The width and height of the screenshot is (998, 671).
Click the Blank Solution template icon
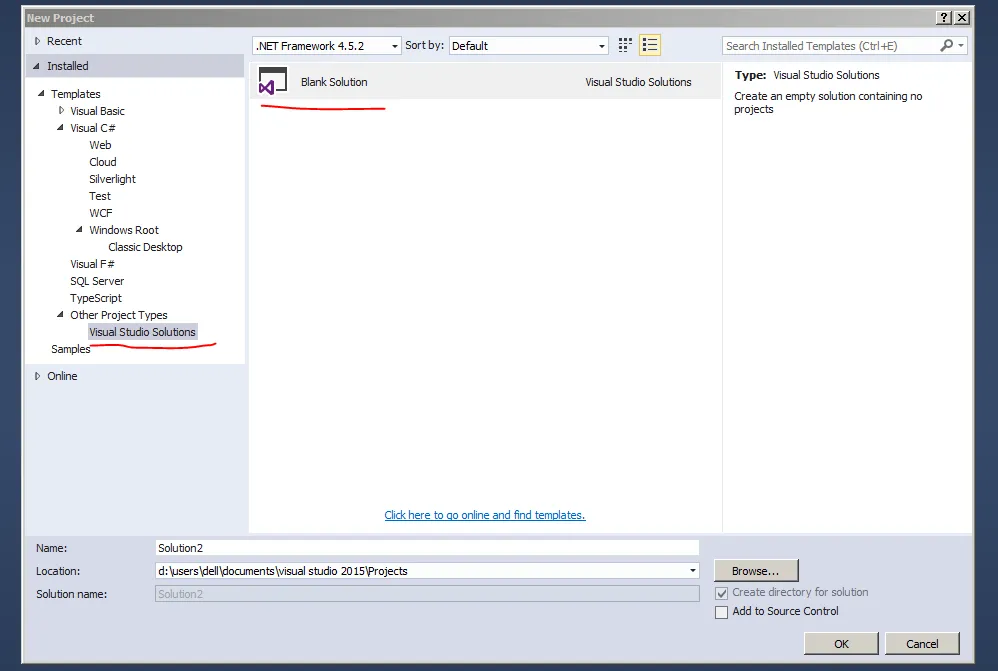tap(273, 81)
